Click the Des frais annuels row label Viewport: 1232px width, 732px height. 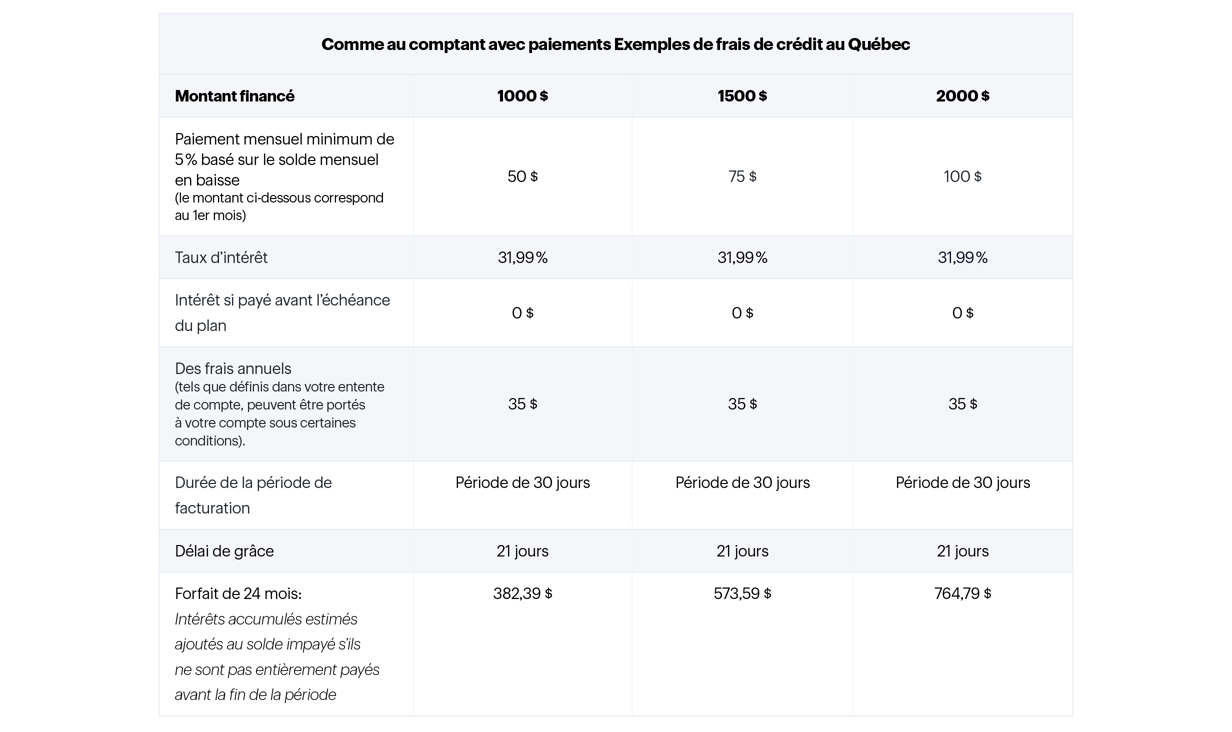coord(233,369)
